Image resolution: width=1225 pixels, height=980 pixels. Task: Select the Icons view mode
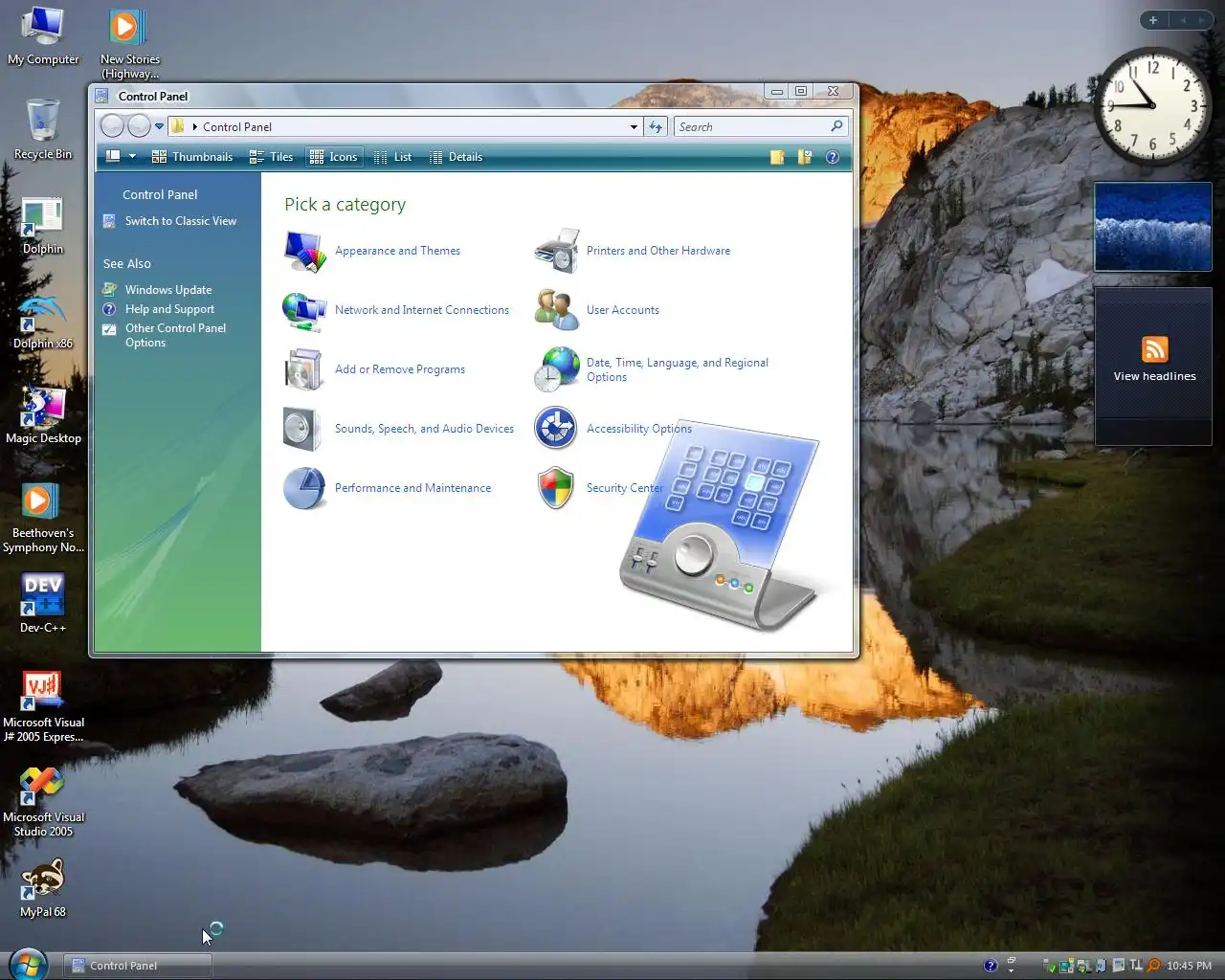[334, 157]
